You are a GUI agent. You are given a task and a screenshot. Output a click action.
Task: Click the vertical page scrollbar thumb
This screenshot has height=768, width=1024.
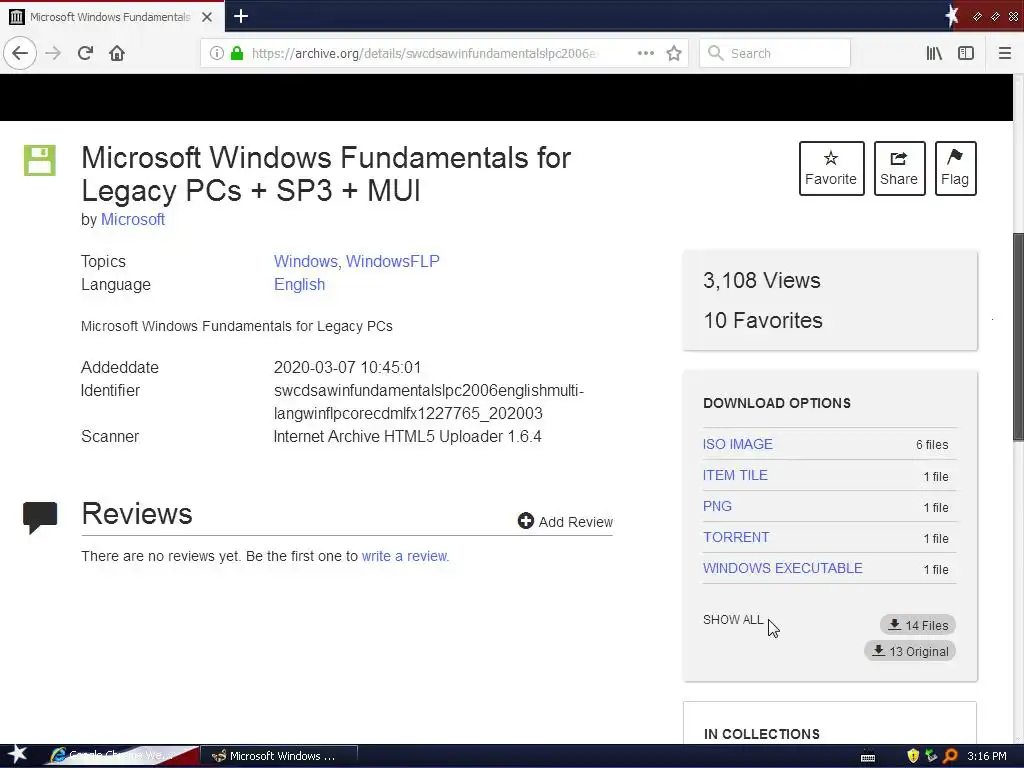(x=1018, y=336)
